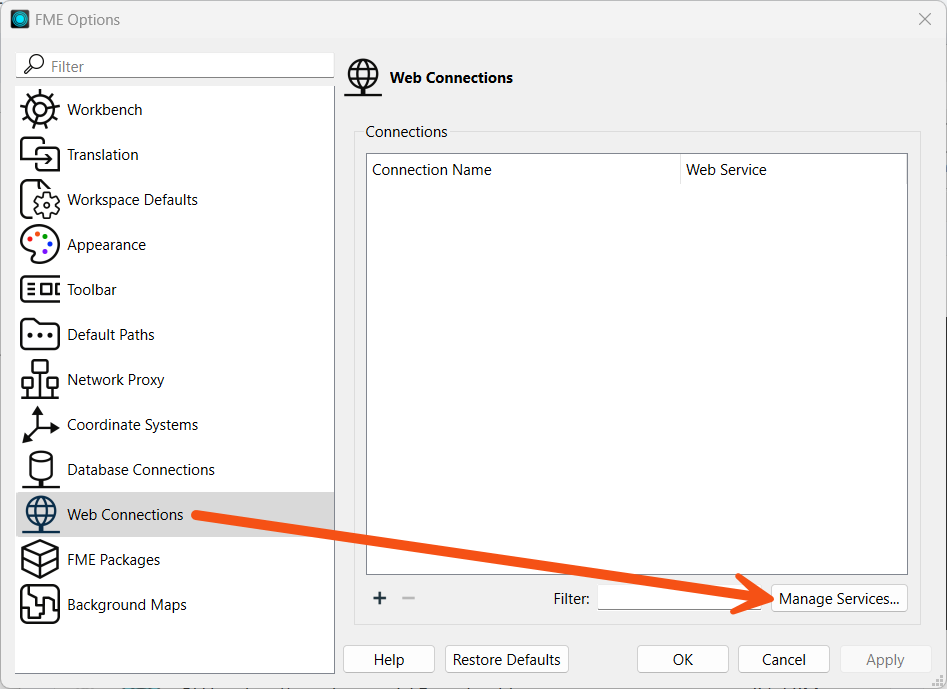Click the Toolbar settings icon
Viewport: 947px width, 689px height.
pyautogui.click(x=38, y=289)
